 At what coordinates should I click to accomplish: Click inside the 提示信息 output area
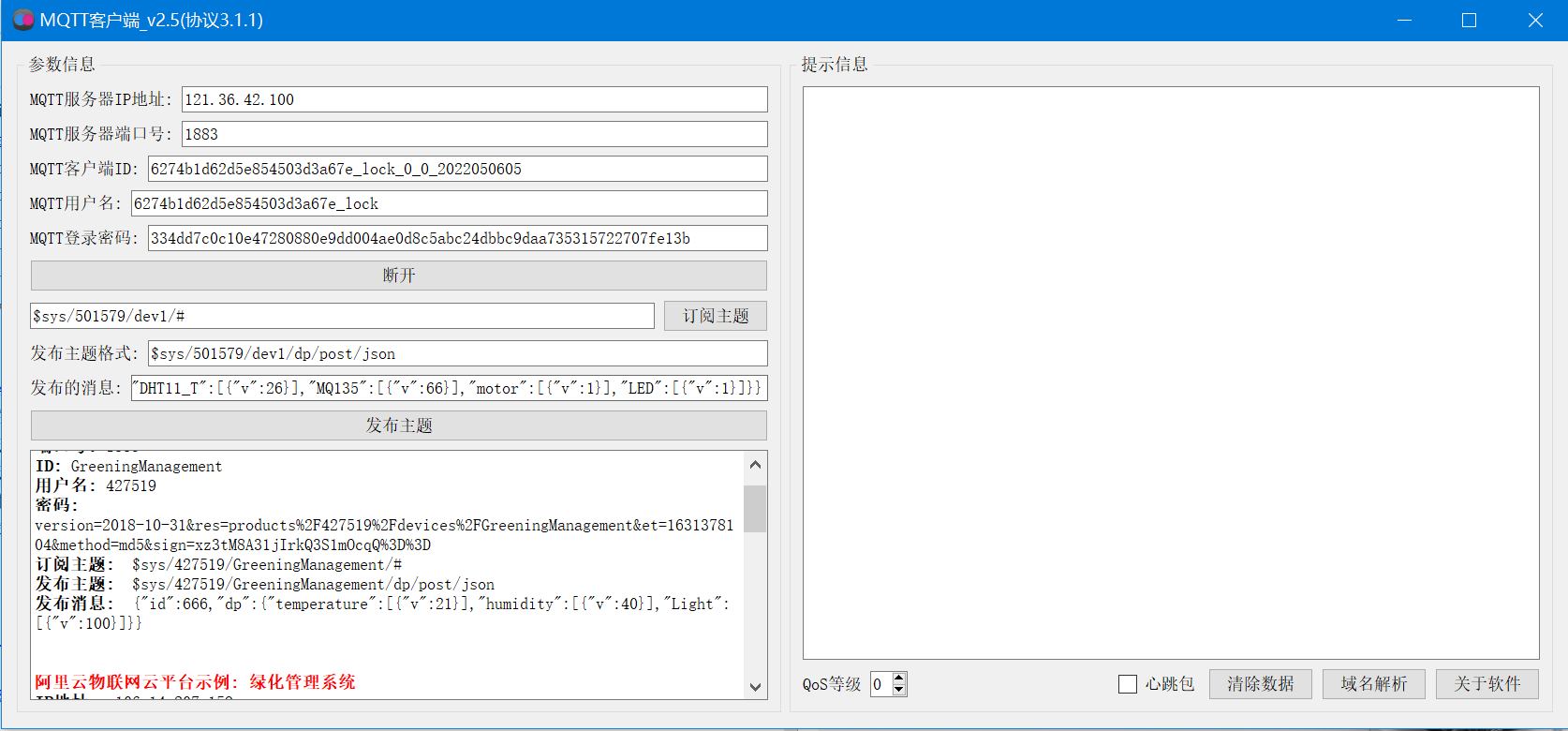click(x=1171, y=373)
